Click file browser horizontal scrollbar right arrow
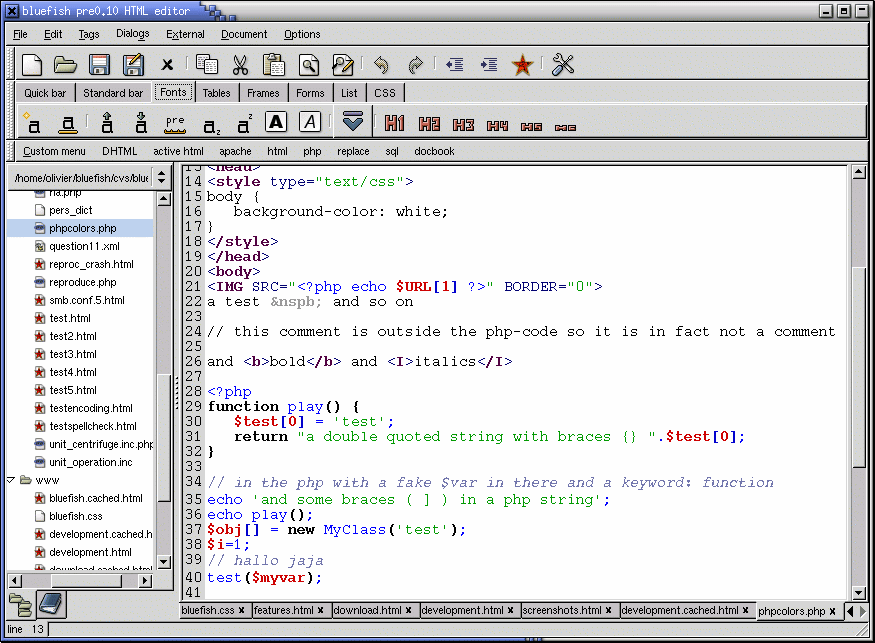875x643 pixels. point(145,581)
